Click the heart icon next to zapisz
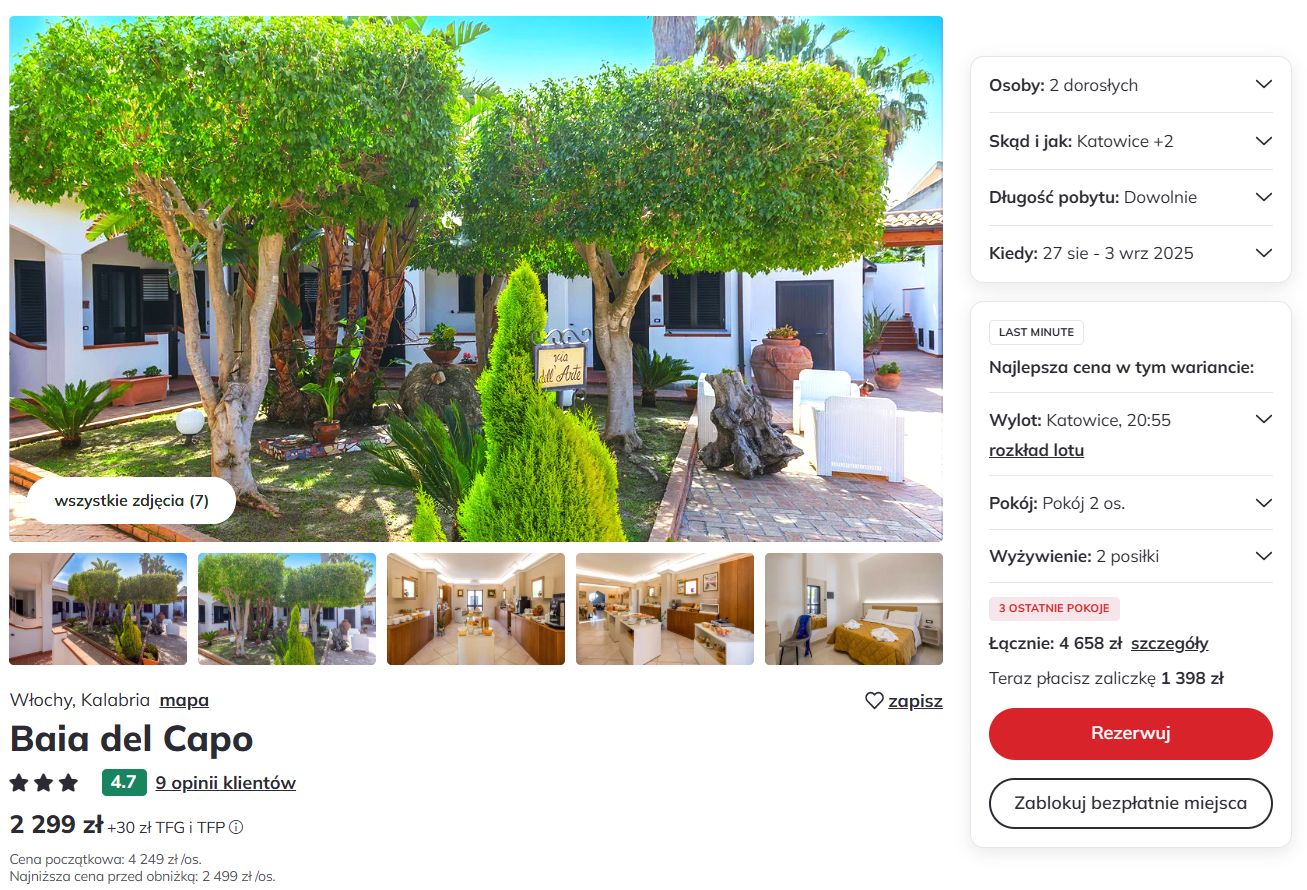This screenshot has height=890, width=1307. coord(874,701)
